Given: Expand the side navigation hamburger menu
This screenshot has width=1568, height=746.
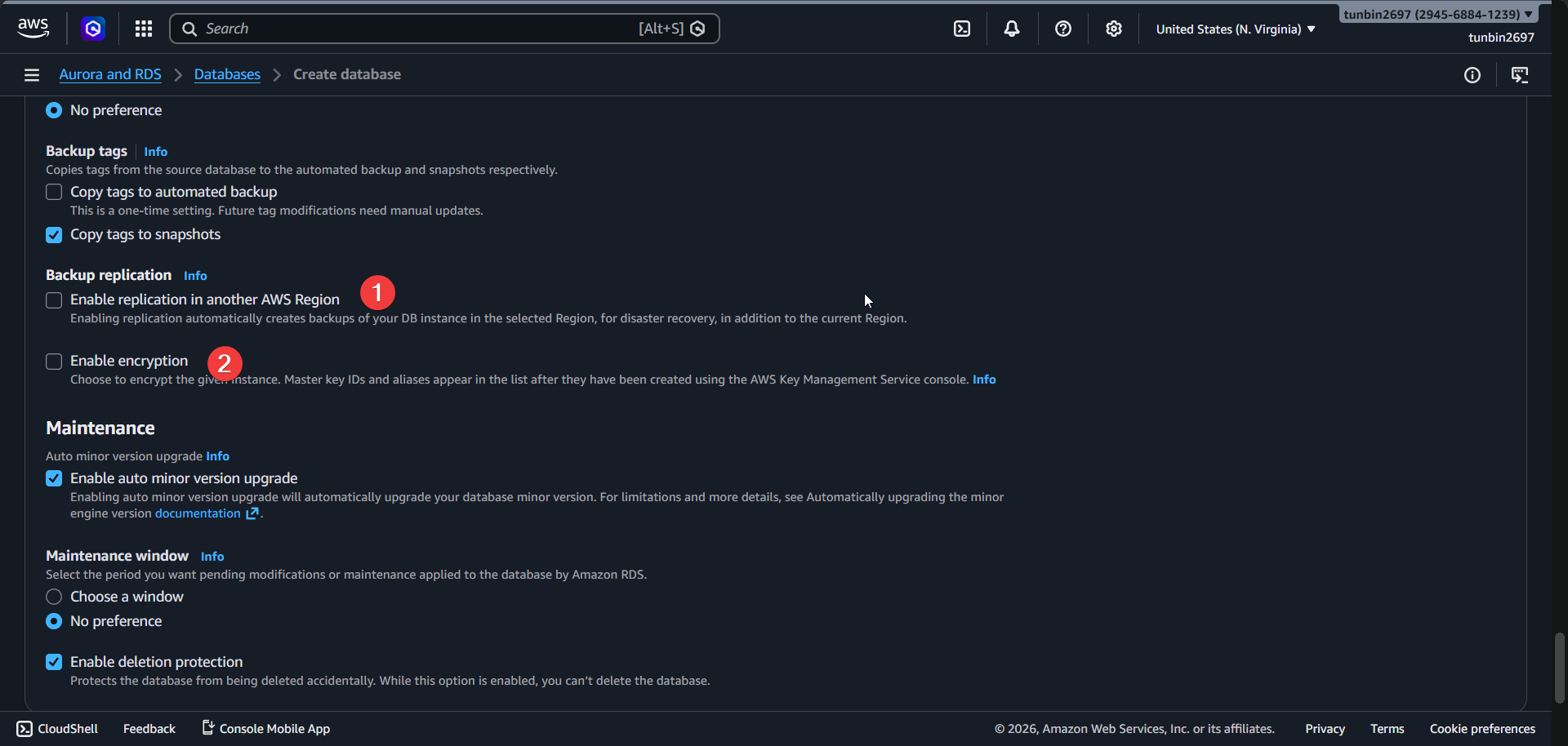Looking at the screenshot, I should pos(31,74).
